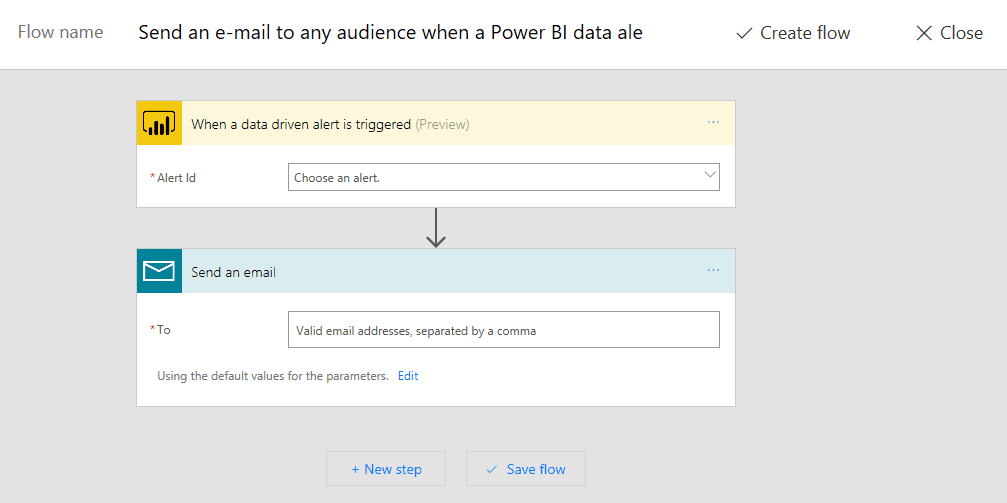Click the To email addresses field

[x=504, y=330]
